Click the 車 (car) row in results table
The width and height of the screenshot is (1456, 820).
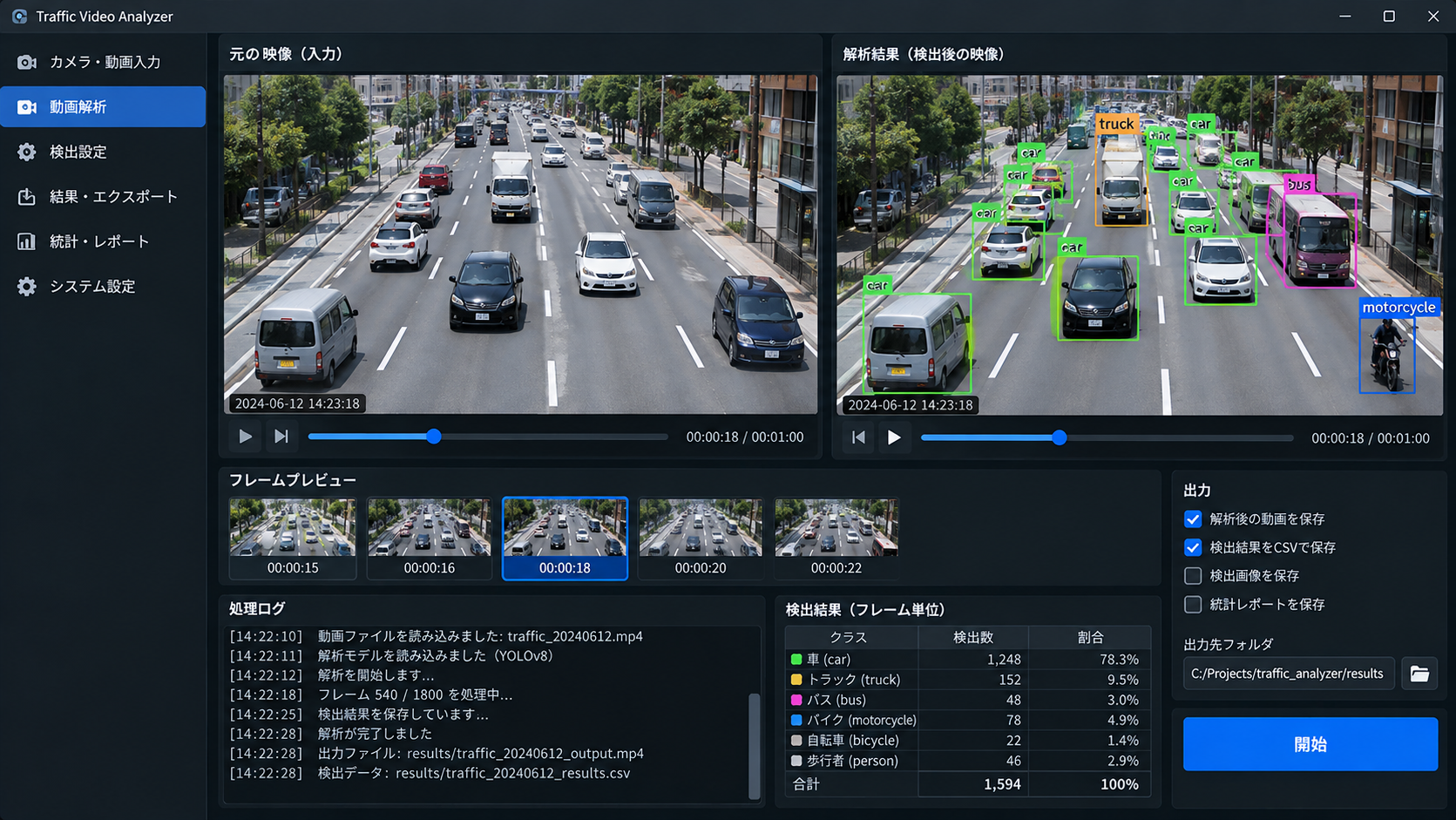click(x=967, y=660)
